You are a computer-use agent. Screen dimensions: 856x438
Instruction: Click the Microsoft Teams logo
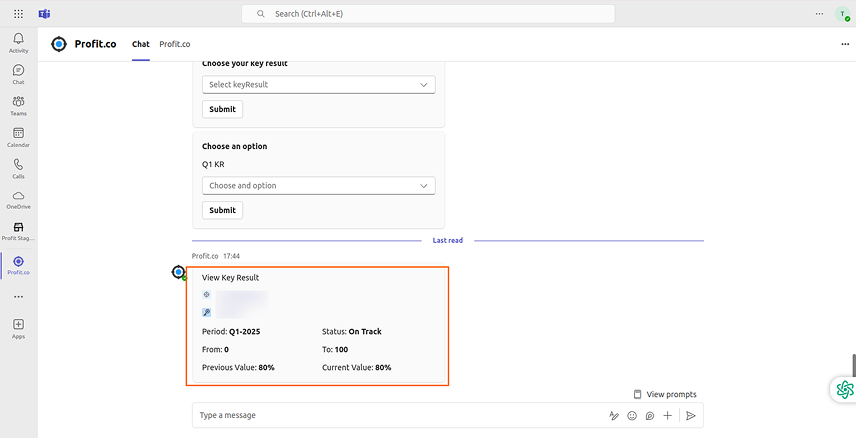[44, 14]
